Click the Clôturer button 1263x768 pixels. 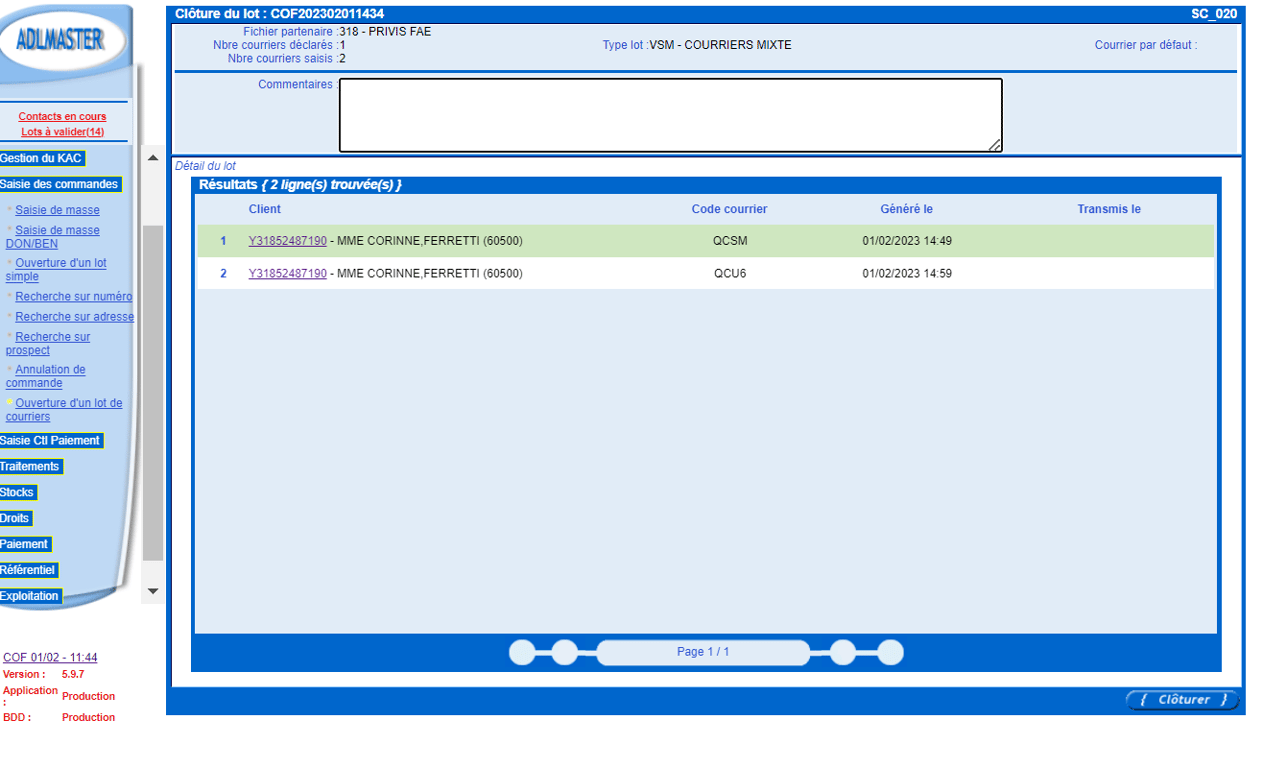(x=1182, y=700)
